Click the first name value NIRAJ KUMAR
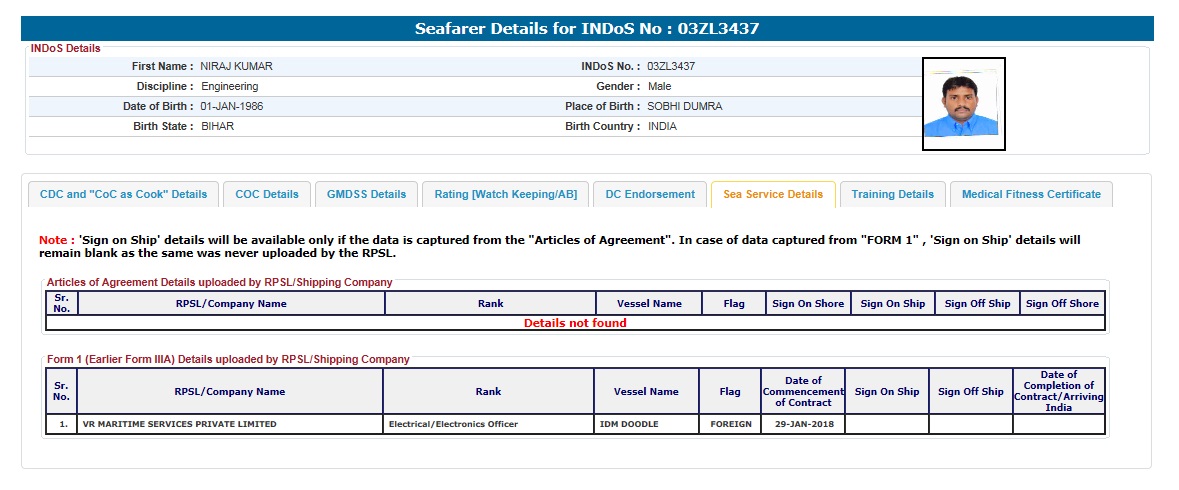 237,66
